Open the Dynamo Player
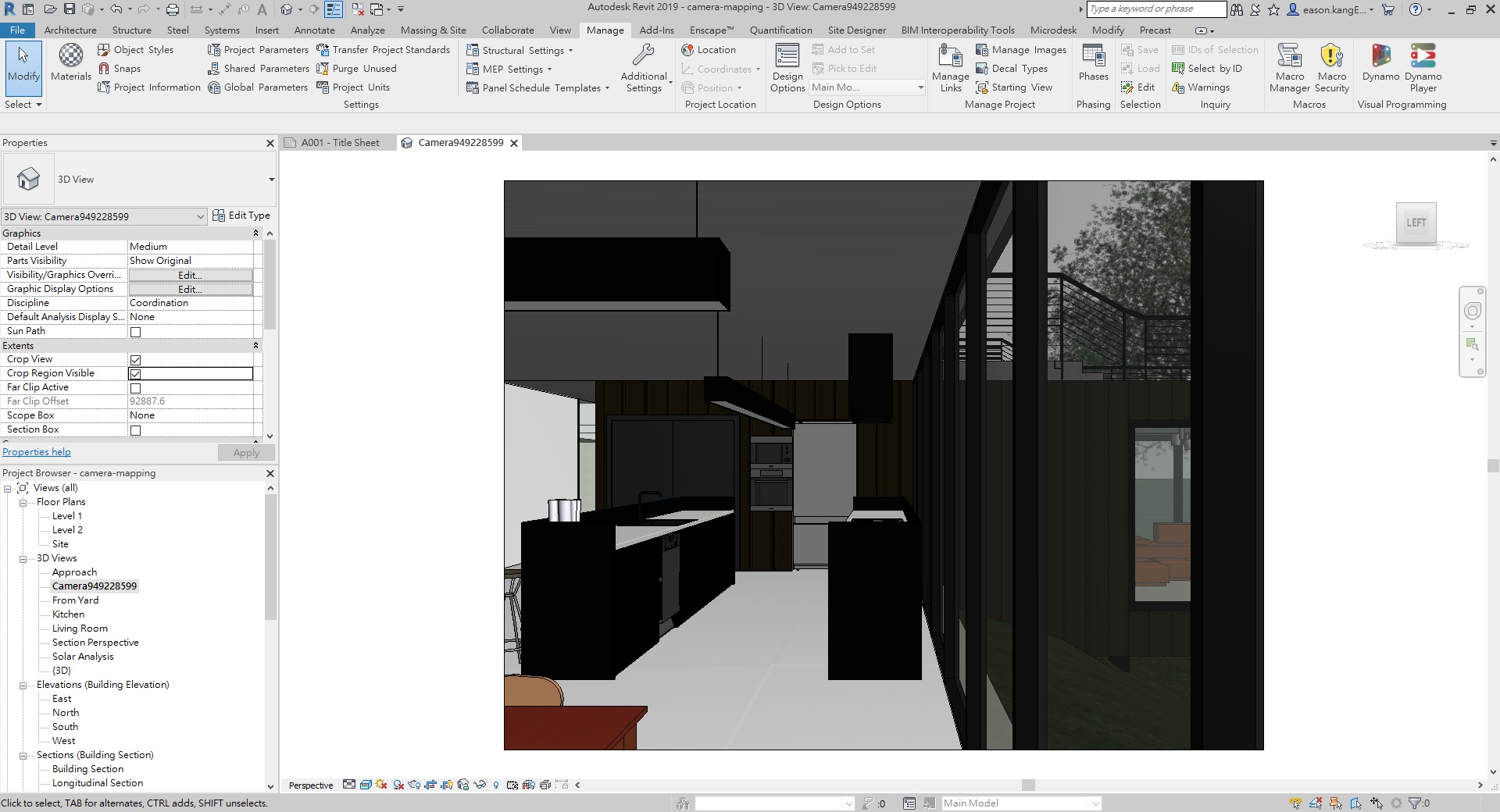Screen dimensions: 1500x812 (x=1423, y=66)
